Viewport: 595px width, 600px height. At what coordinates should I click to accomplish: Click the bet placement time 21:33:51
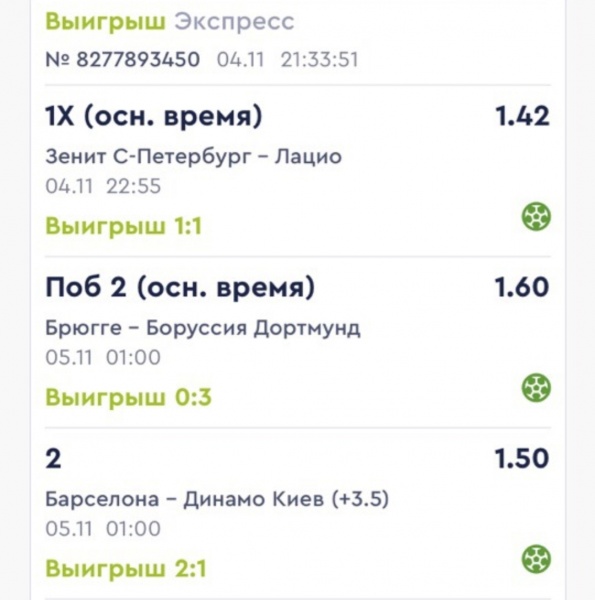[x=320, y=60]
